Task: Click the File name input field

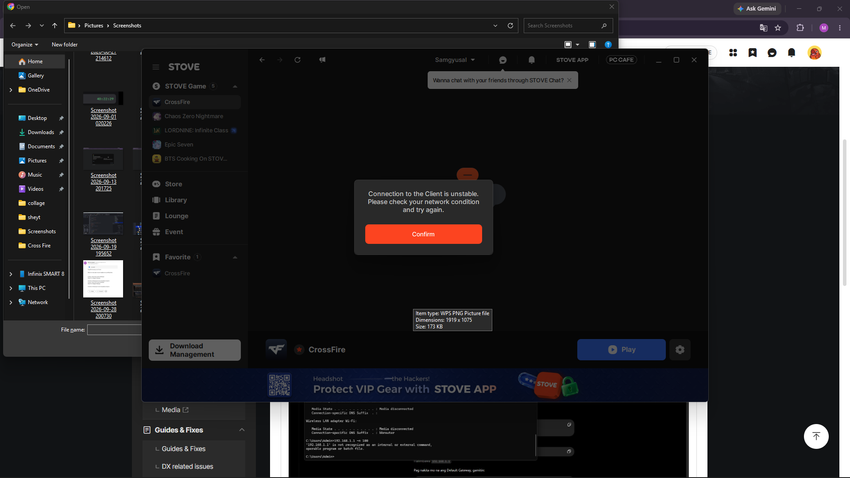Action: coord(114,330)
